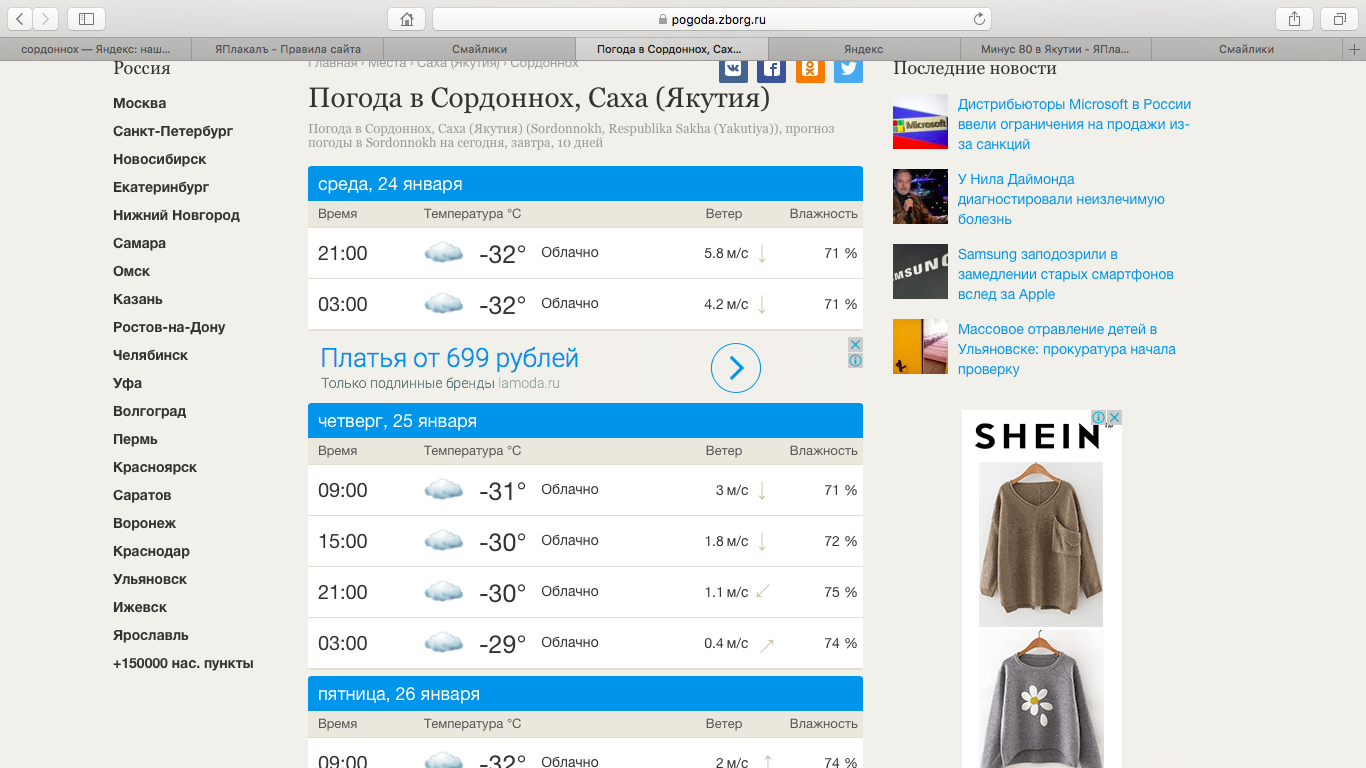Viewport: 1366px width, 768px height.
Task: Show all tabs overview
Action: 1339,18
